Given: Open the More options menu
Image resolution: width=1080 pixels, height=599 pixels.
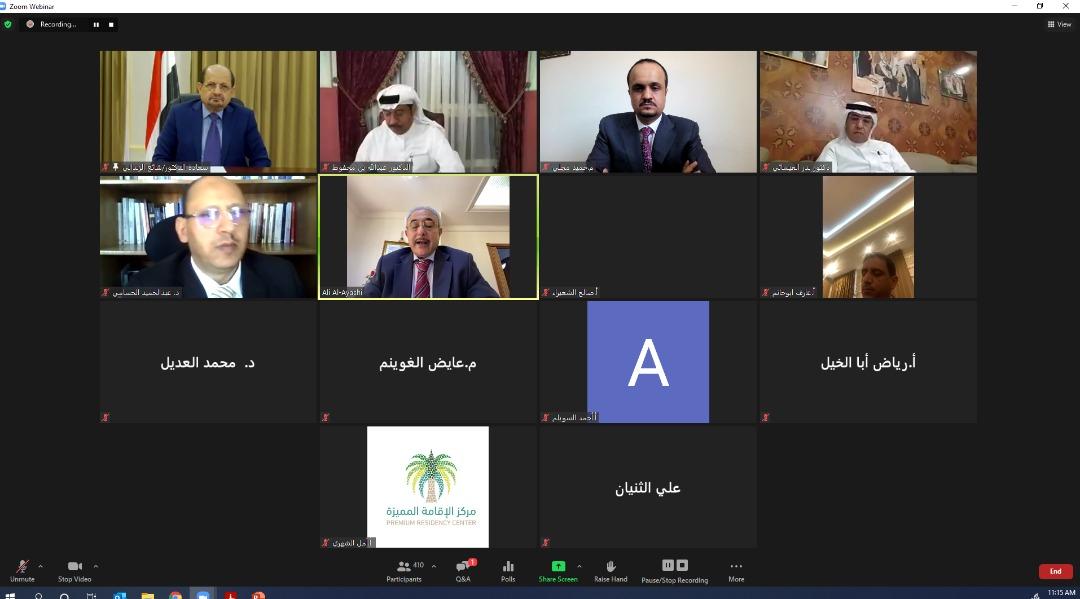Looking at the screenshot, I should pos(736,571).
